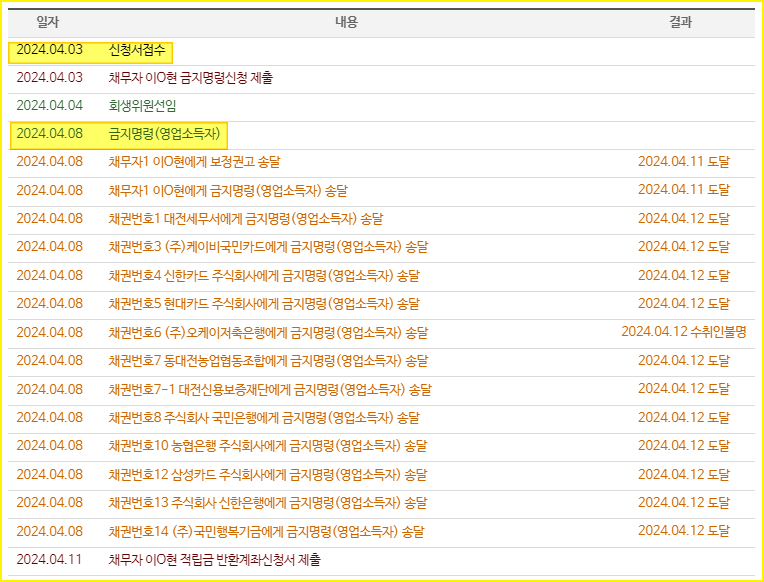Screen dimensions: 764x582
Task: Select 채권번호13 주식회사 신한은행 송달 entry
Action: (x=267, y=503)
